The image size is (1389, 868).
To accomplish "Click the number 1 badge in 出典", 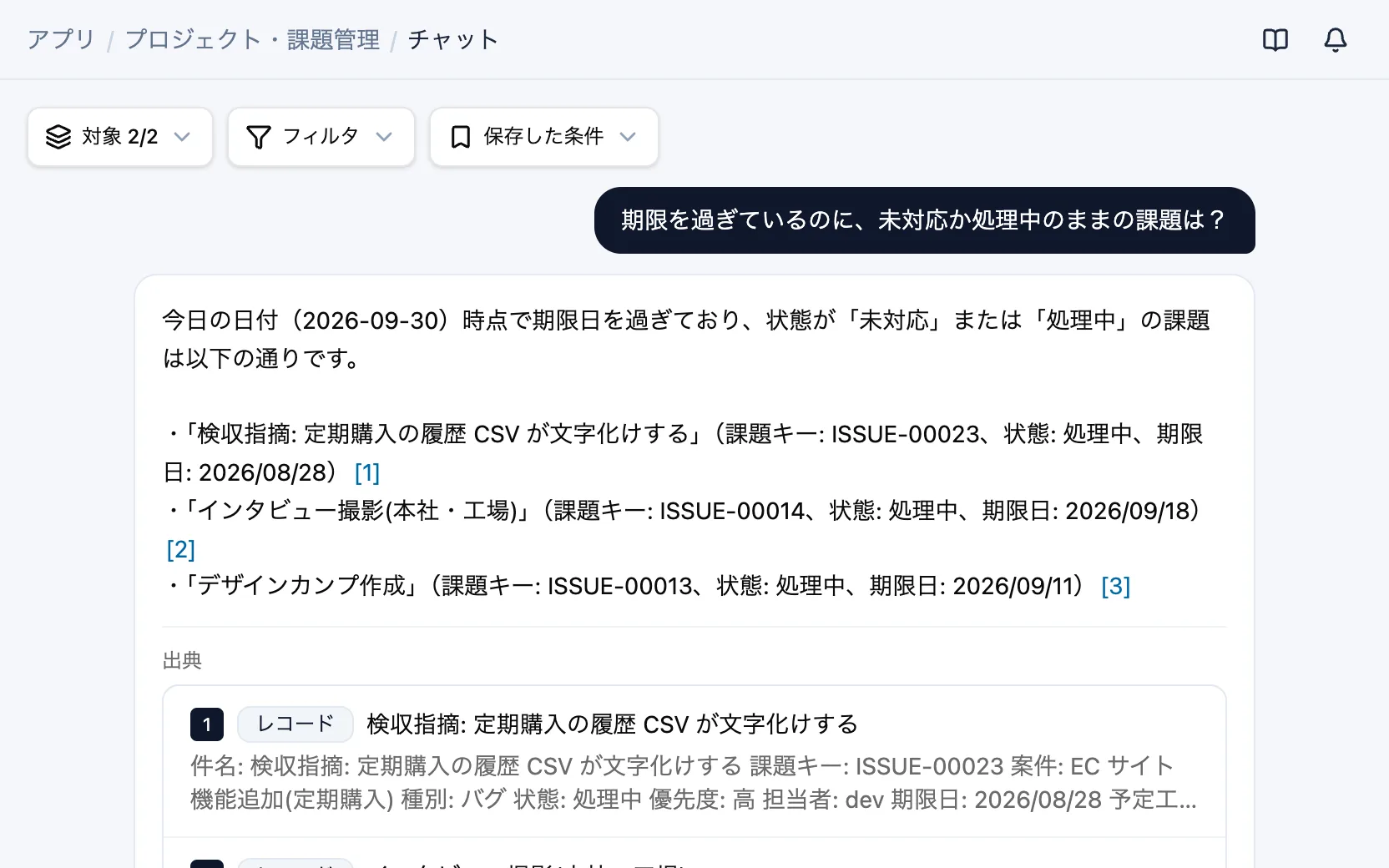I will click(x=206, y=724).
